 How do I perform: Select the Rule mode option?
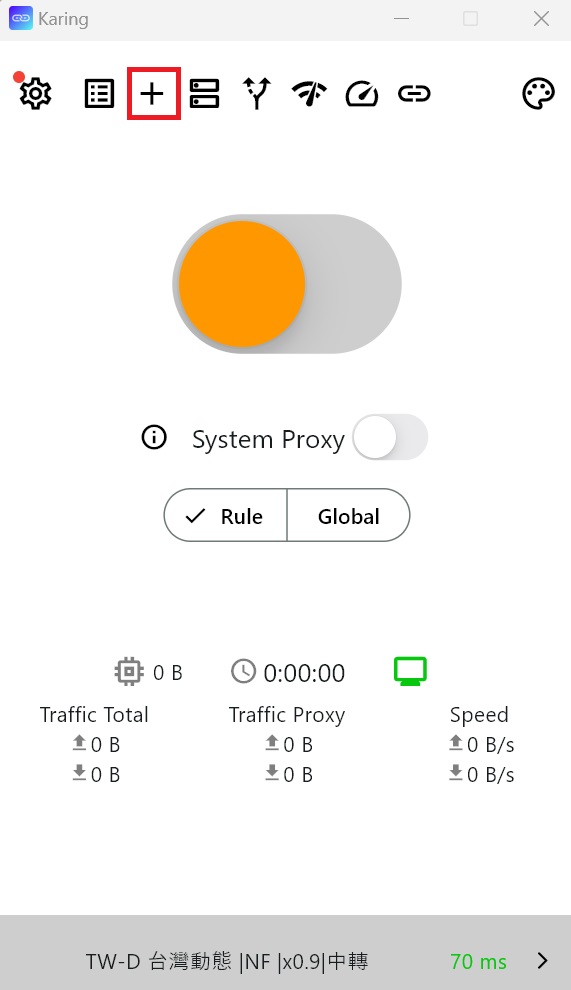[x=225, y=515]
